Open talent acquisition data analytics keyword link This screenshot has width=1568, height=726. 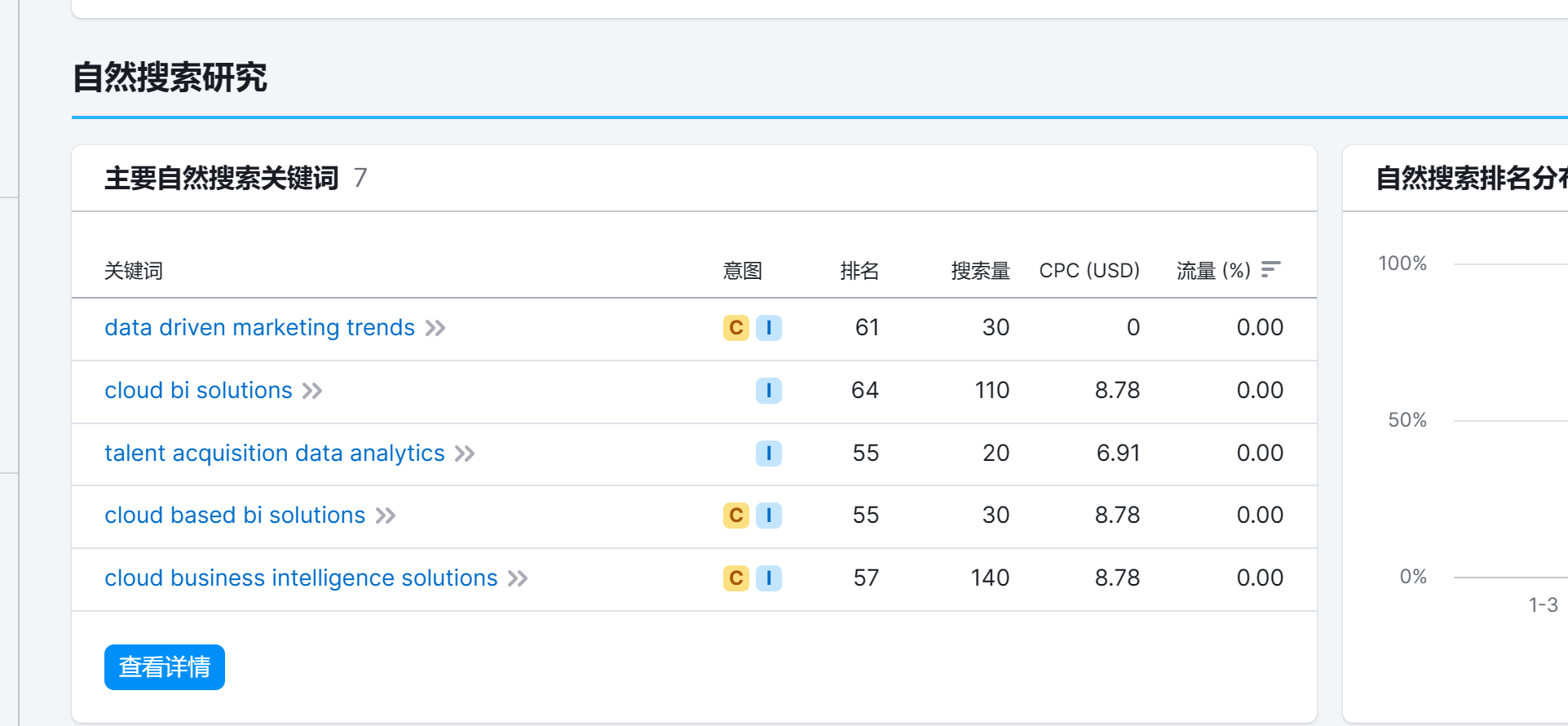274,454
